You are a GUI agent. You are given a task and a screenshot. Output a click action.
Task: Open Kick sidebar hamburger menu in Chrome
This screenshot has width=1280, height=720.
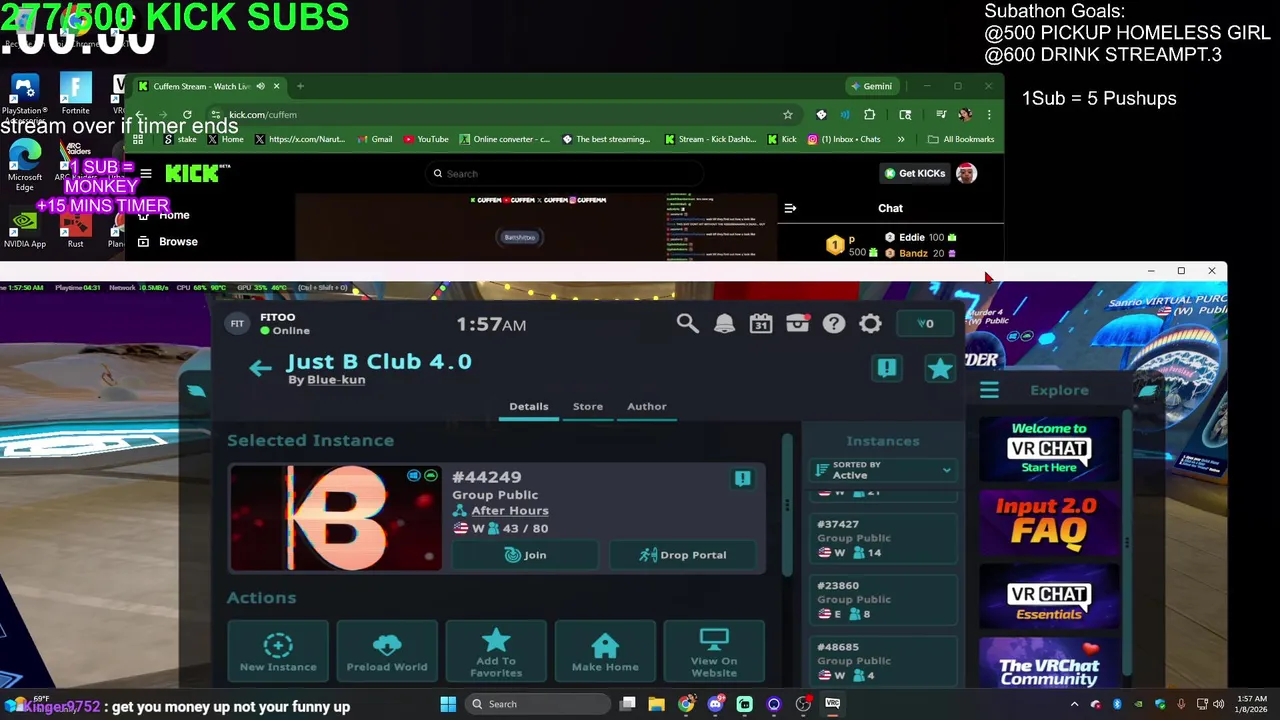(x=146, y=173)
